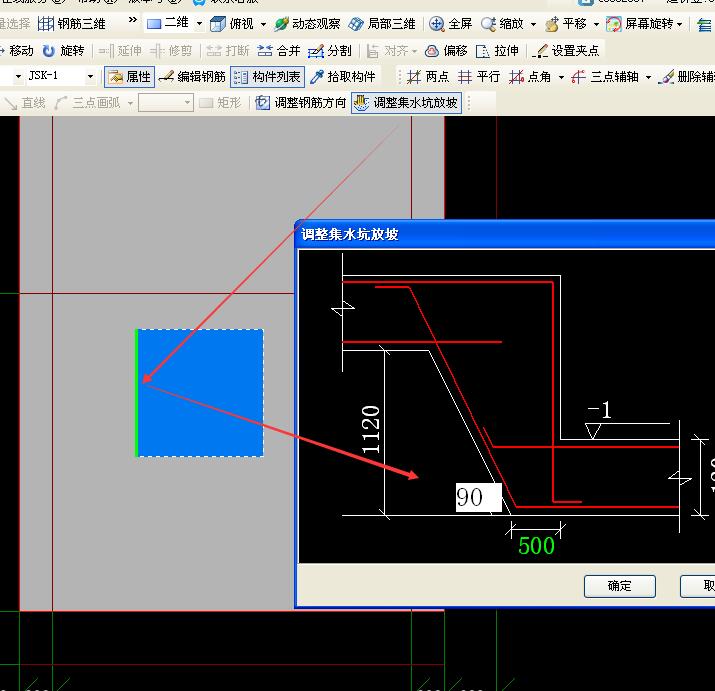Click the 屏幕旋转 screen rotation tool

(x=639, y=24)
